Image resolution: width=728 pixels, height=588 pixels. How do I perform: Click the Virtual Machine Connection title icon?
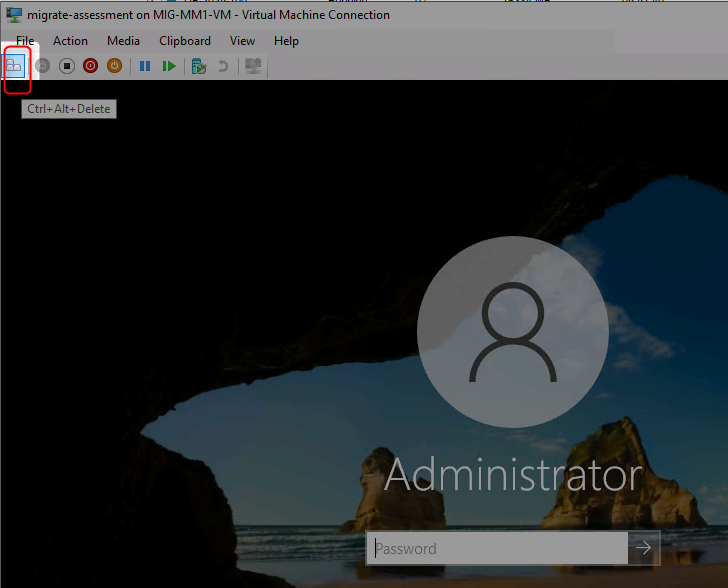[14, 14]
